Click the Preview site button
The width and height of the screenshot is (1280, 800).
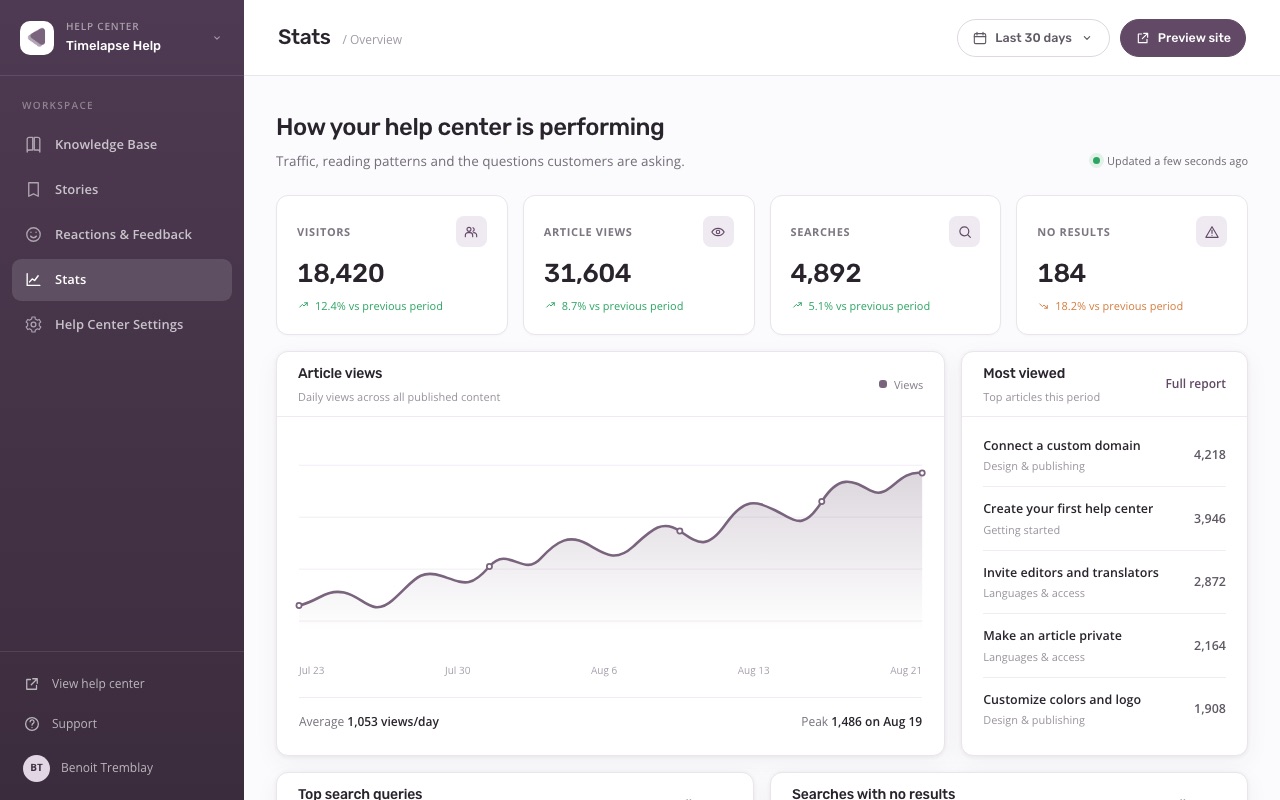[1183, 38]
